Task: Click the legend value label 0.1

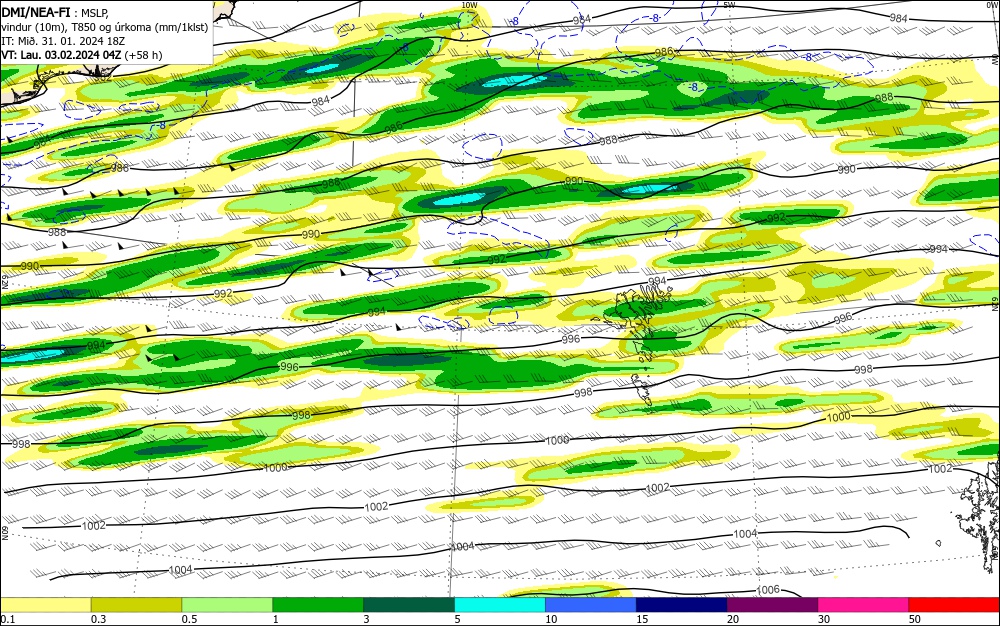Action: tap(8, 619)
